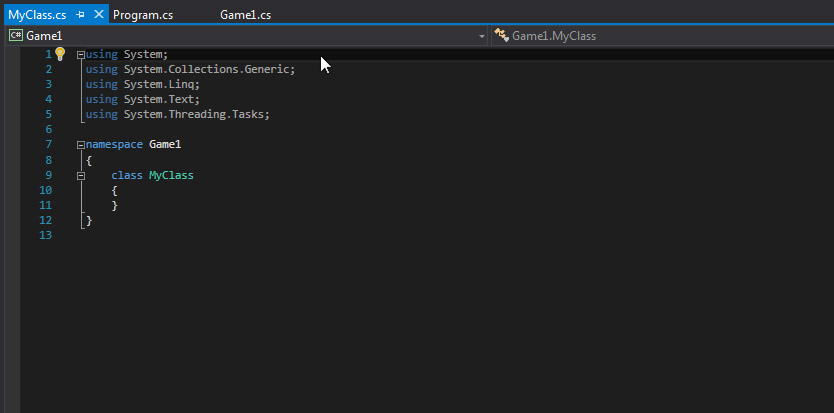The height and width of the screenshot is (413, 834).
Task: Open the Game1 project dropdown arrow
Action: pyautogui.click(x=482, y=36)
